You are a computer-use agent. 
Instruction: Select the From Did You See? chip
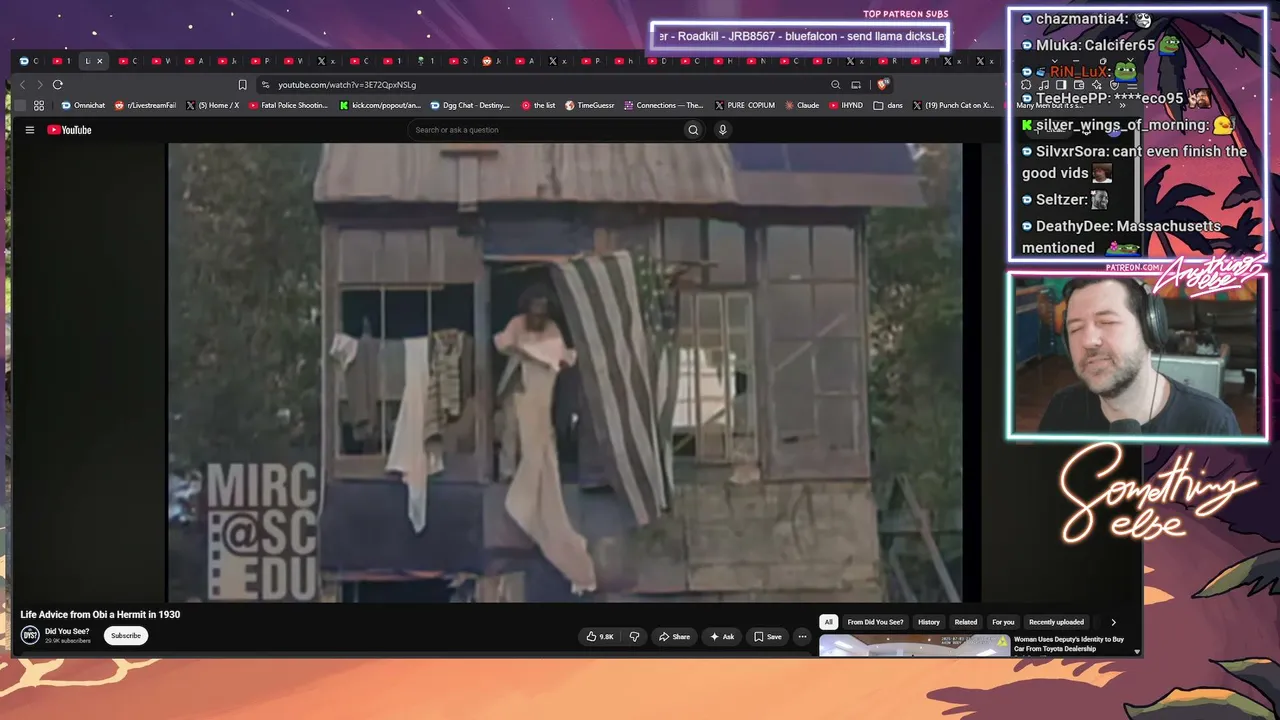pyautogui.click(x=875, y=622)
